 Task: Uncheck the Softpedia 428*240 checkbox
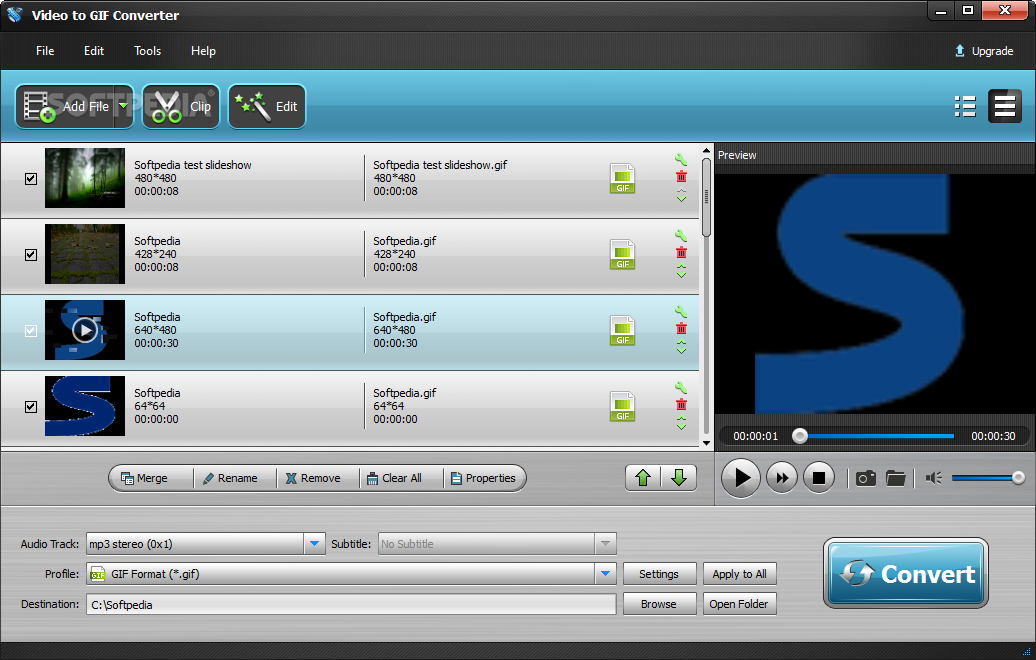[31, 254]
